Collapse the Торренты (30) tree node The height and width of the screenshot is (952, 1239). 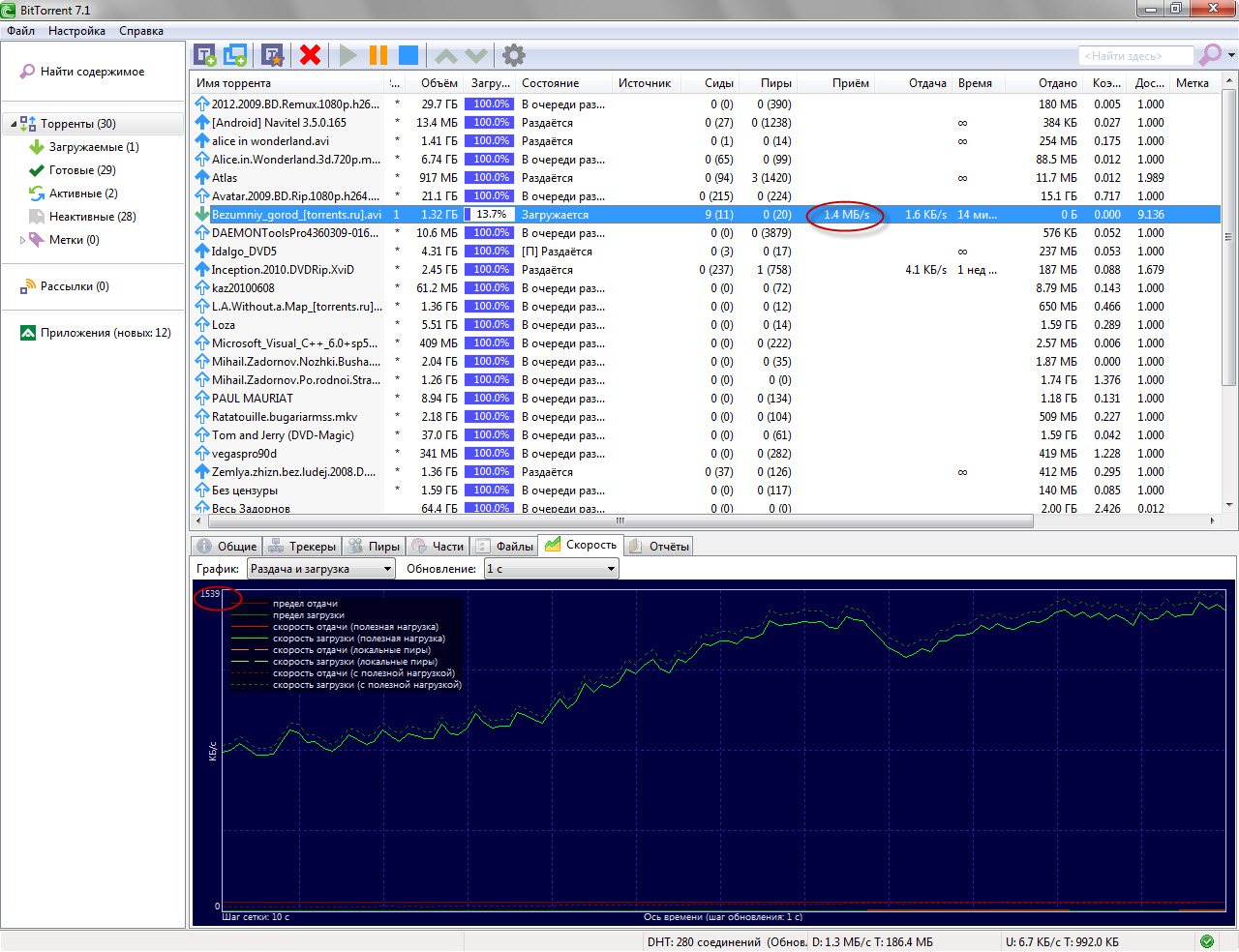click(14, 124)
